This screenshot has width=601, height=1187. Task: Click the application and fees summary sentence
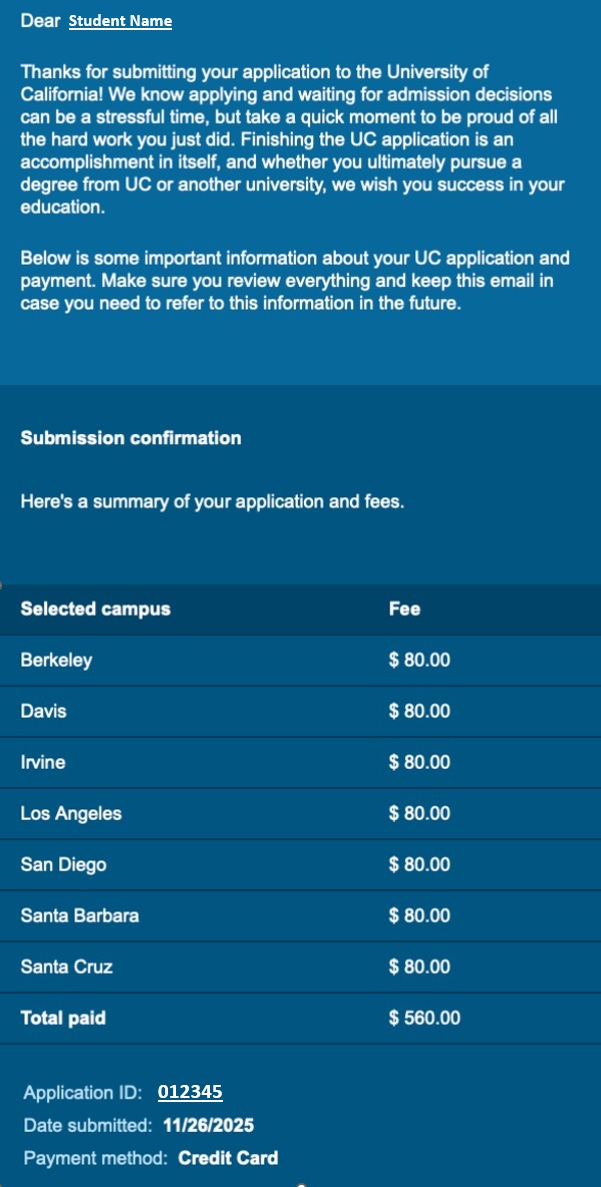click(212, 501)
